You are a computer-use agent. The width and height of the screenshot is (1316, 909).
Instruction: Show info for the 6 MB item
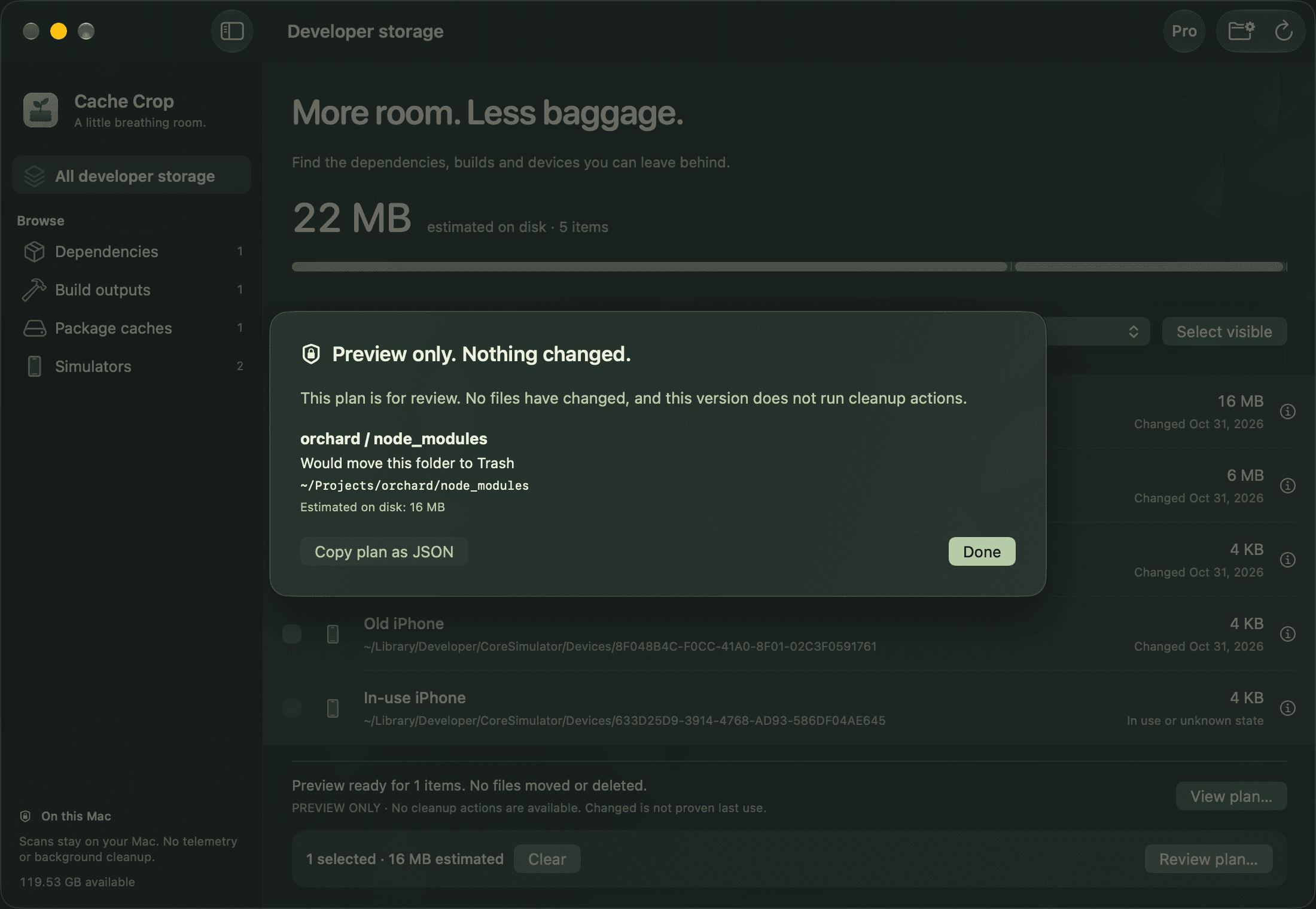pyautogui.click(x=1288, y=486)
